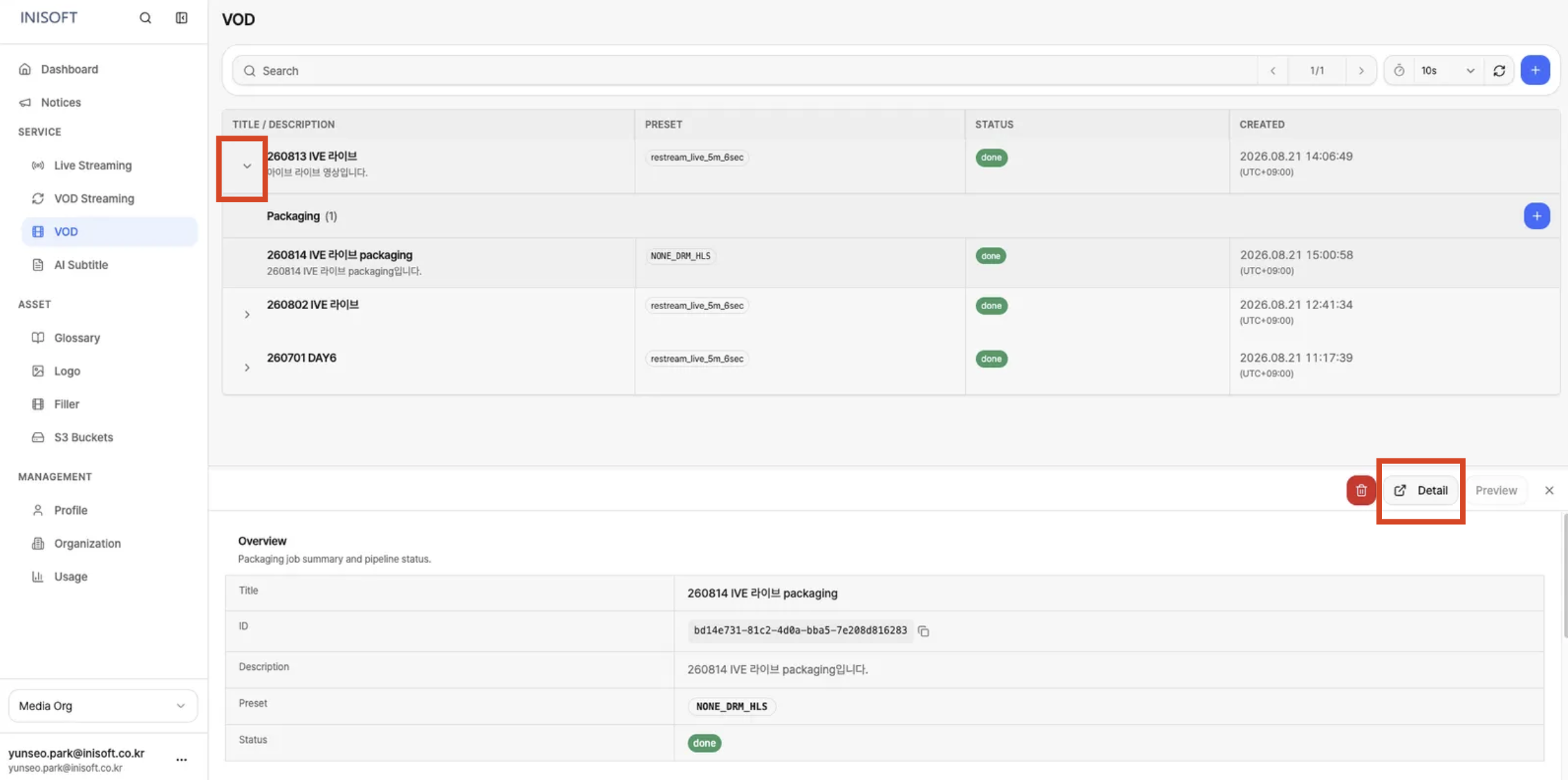The width and height of the screenshot is (1568, 780).
Task: Collapse the sidebar with the panel icon
Action: [181, 18]
